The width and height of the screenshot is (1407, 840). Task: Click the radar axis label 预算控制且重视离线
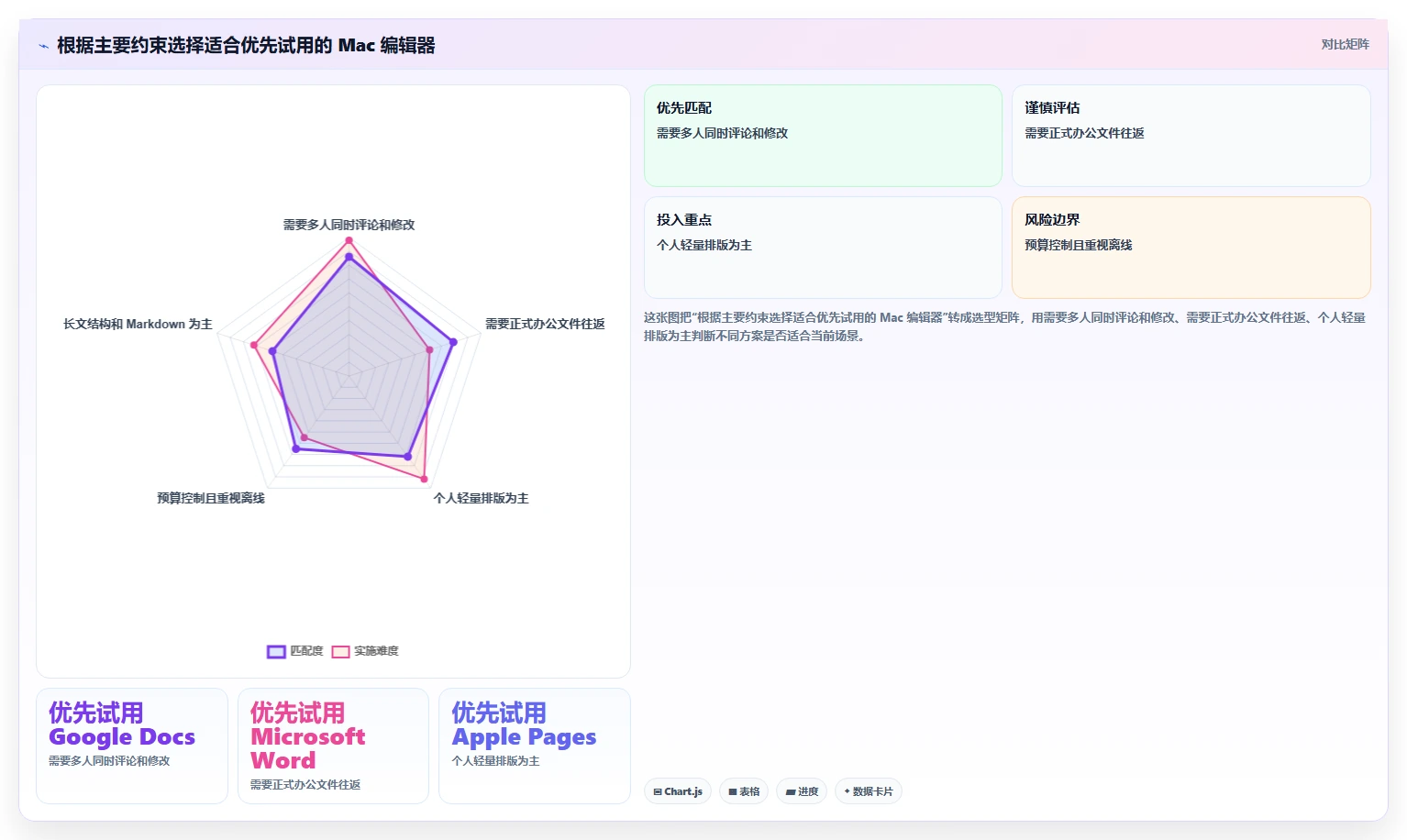211,498
